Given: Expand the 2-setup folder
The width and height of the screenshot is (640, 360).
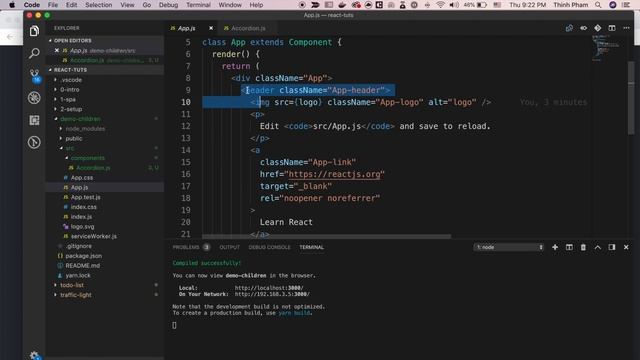Looking at the screenshot, I should tap(71, 109).
